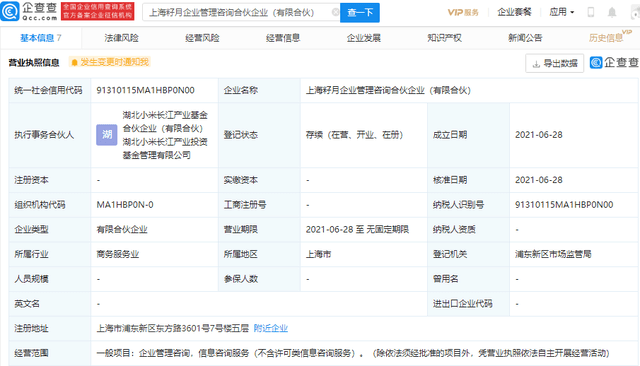Image resolution: width=640 pixels, height=366 pixels.
Task: Click the mobile phone icon in header
Action: click(x=591, y=12)
